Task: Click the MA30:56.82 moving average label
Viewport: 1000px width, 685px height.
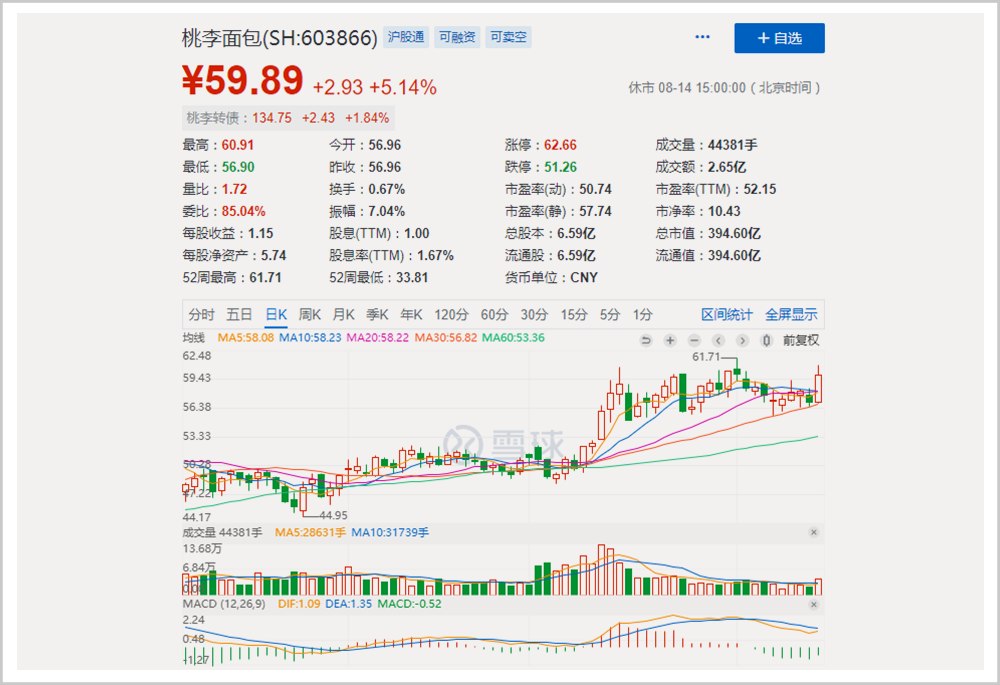Action: tap(446, 337)
